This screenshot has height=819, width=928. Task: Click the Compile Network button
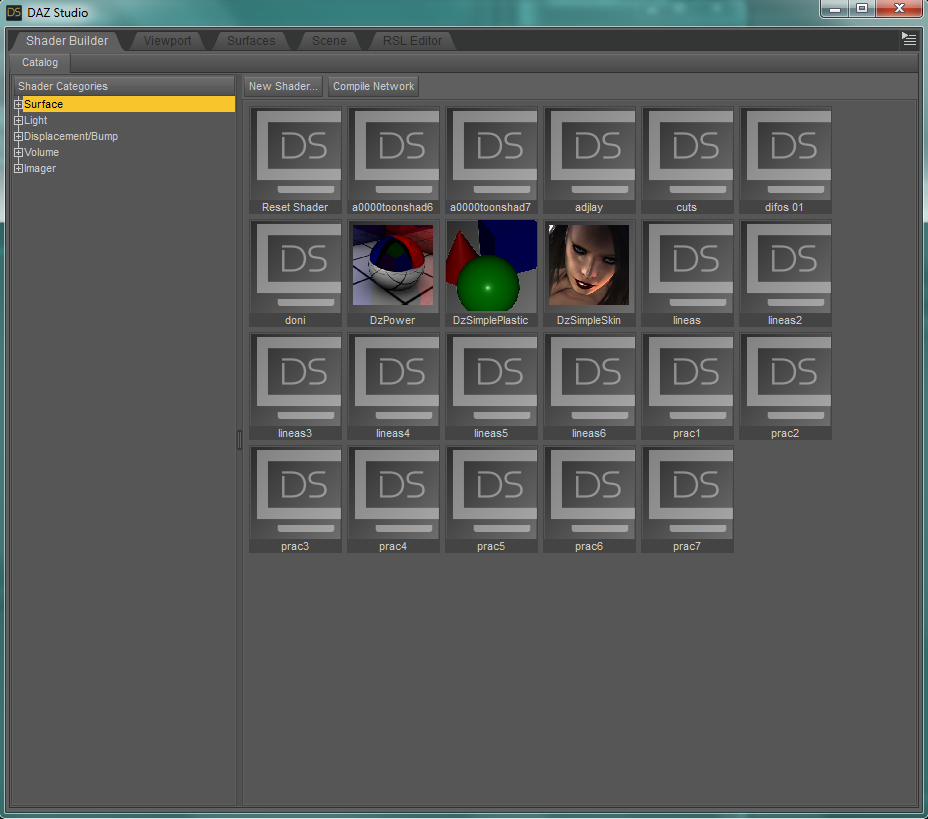coord(373,86)
